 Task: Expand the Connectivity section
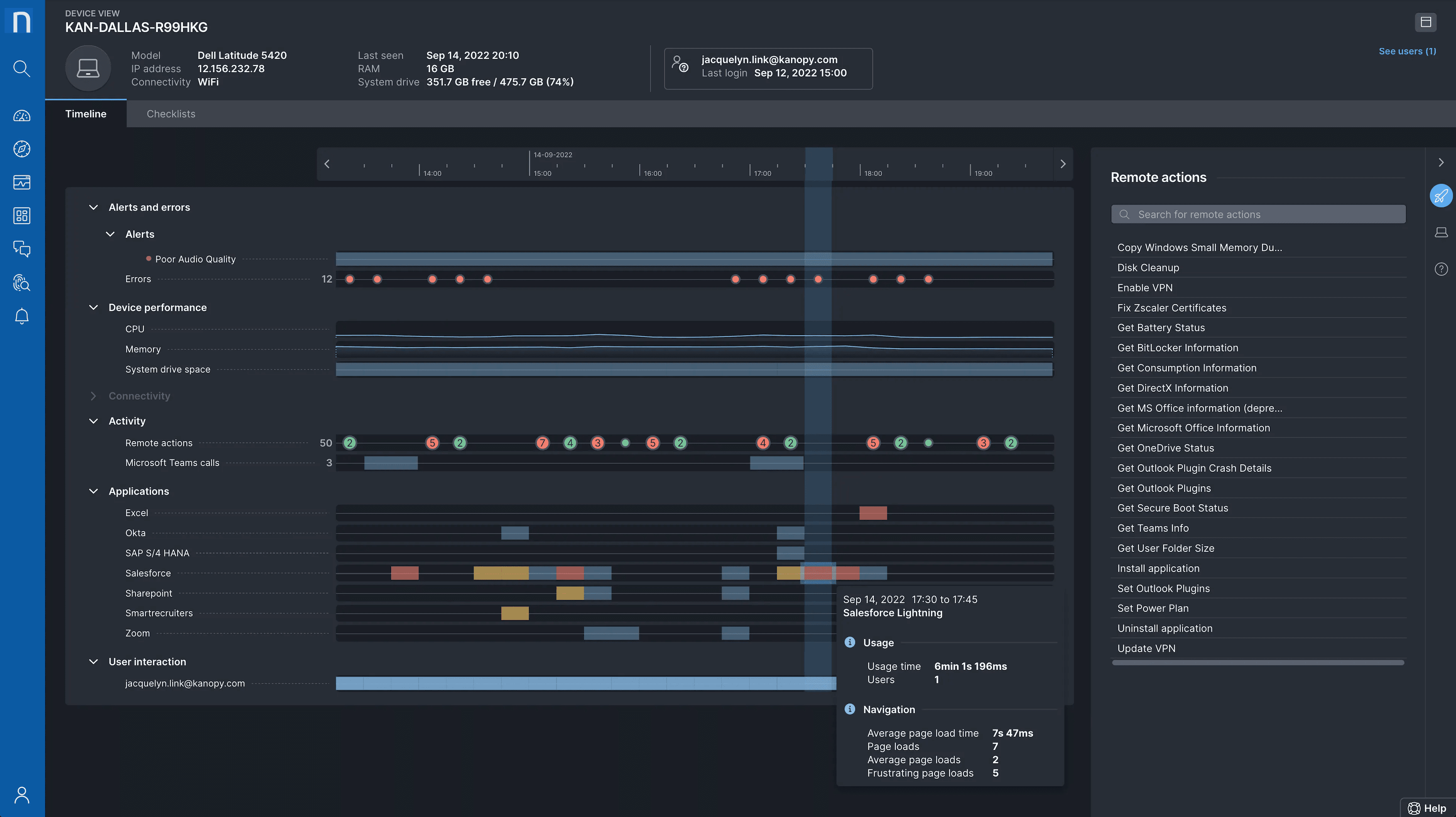[x=94, y=396]
